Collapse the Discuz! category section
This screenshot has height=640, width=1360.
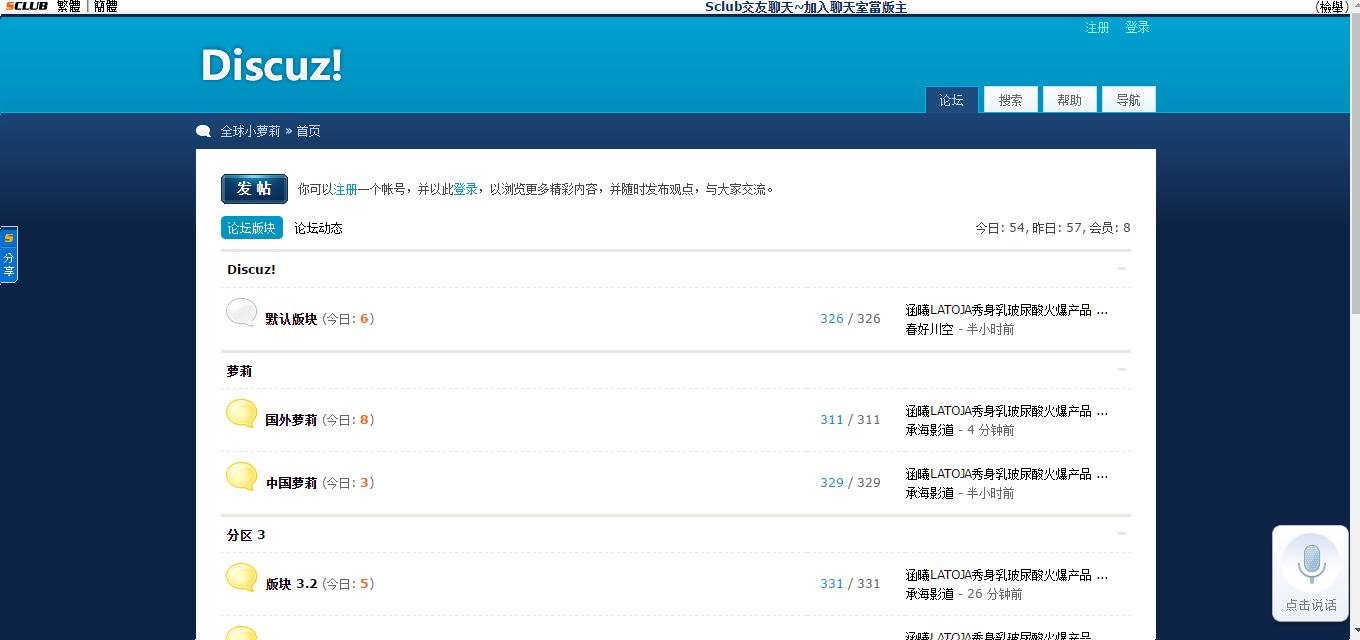[1121, 269]
